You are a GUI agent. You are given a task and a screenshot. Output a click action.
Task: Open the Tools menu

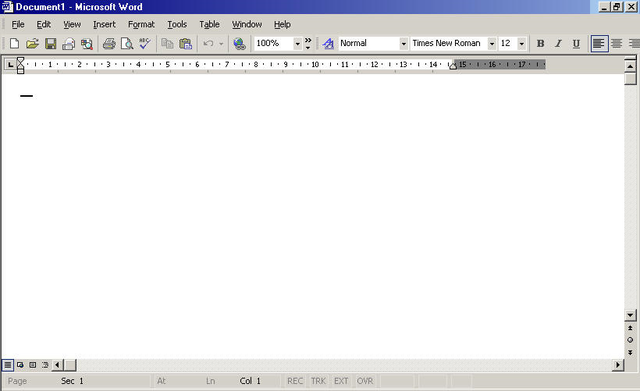click(177, 24)
